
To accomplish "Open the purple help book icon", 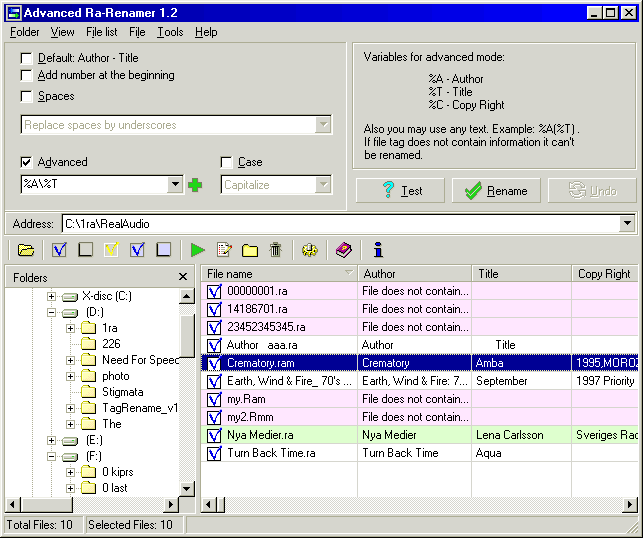I will 344,250.
